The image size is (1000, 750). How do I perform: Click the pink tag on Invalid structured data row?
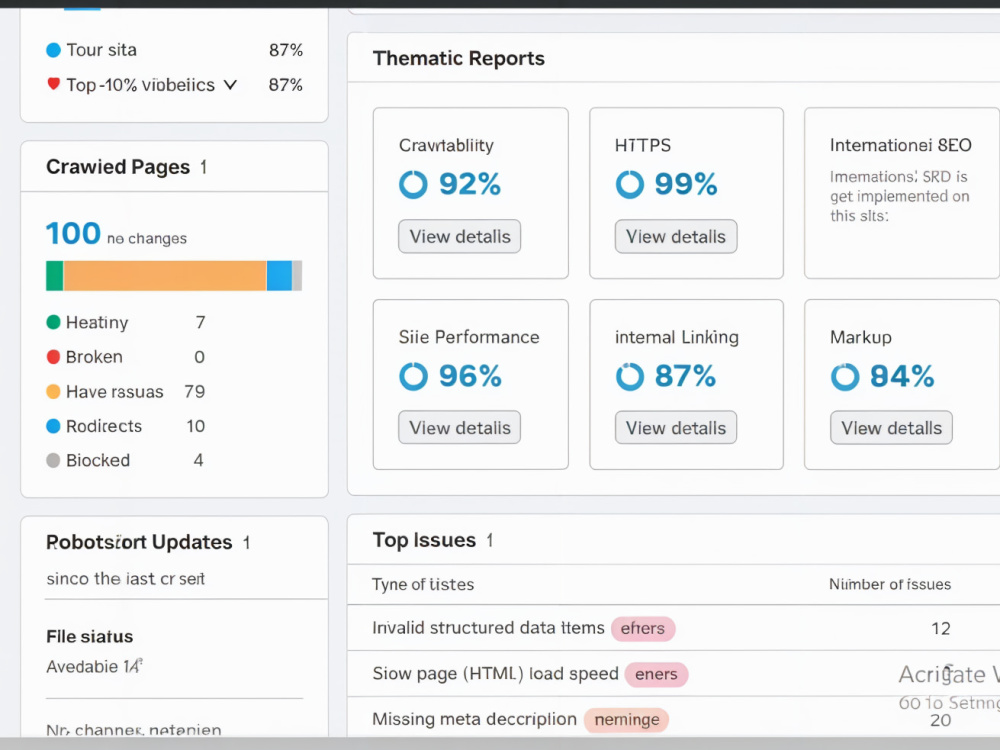click(643, 628)
